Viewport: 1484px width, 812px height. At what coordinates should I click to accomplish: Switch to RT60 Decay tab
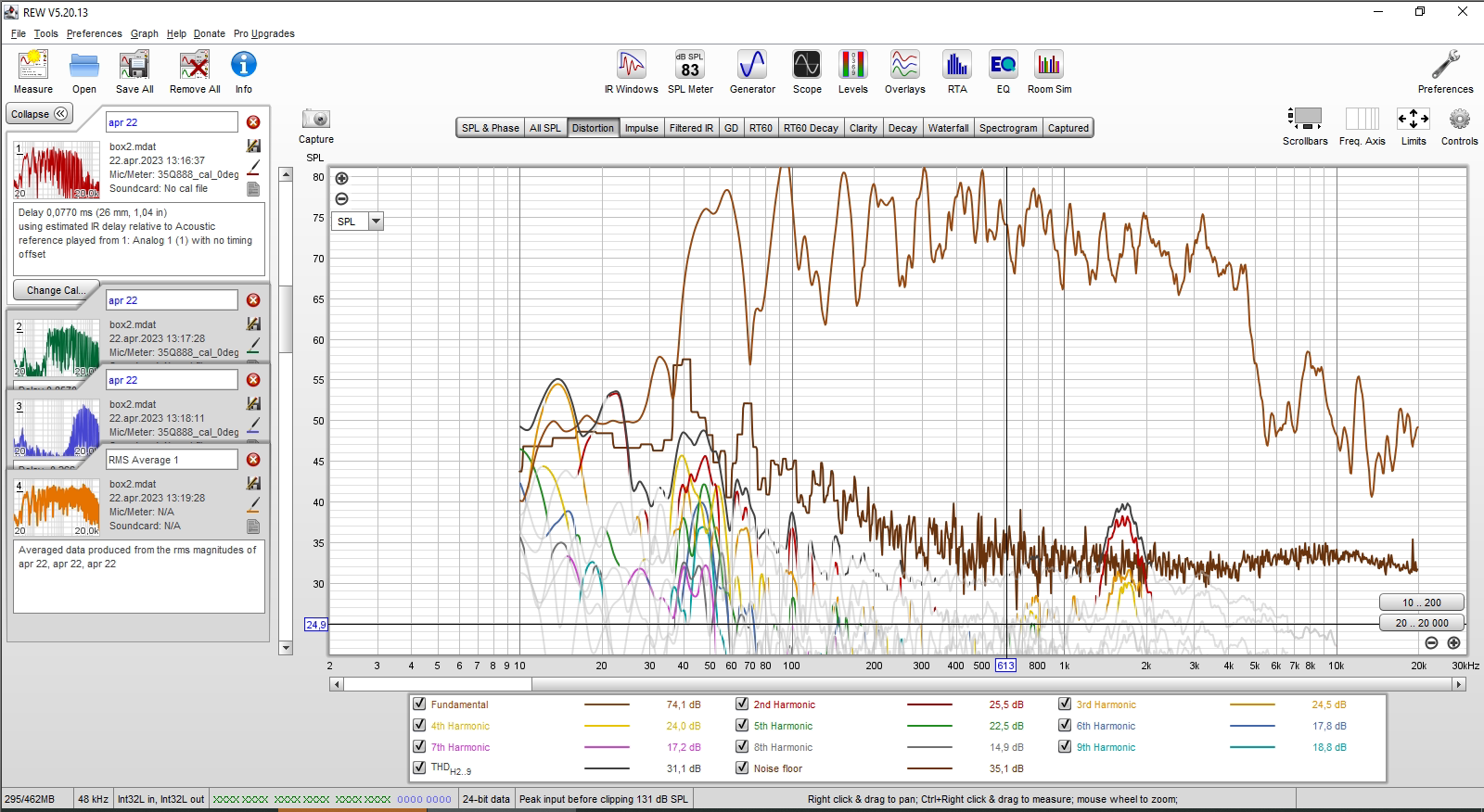[811, 128]
